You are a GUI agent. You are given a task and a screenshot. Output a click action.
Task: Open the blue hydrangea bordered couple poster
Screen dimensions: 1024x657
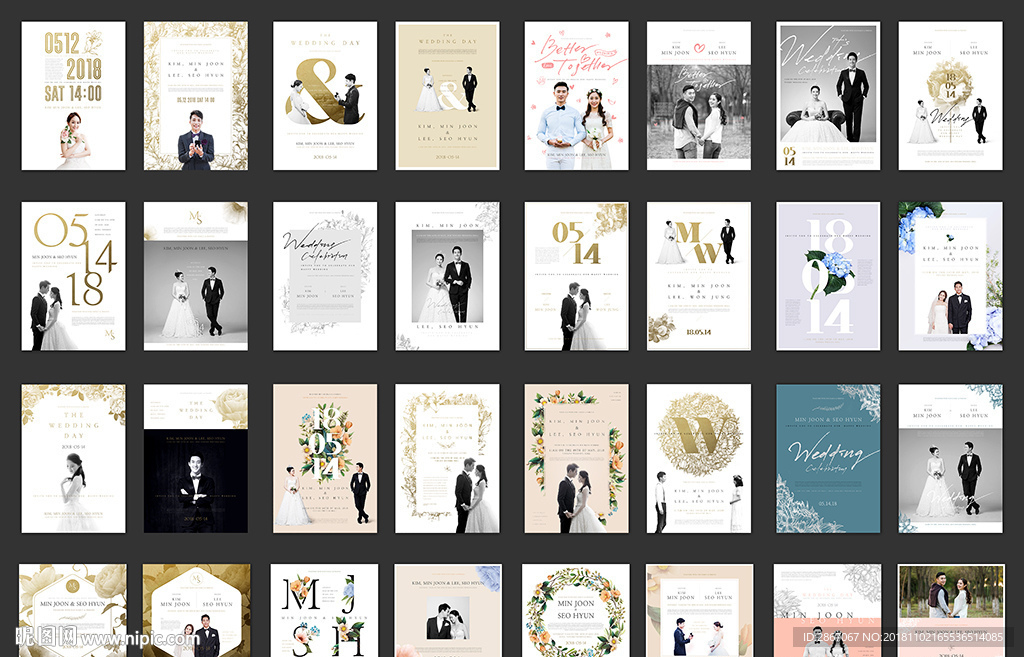[950, 276]
